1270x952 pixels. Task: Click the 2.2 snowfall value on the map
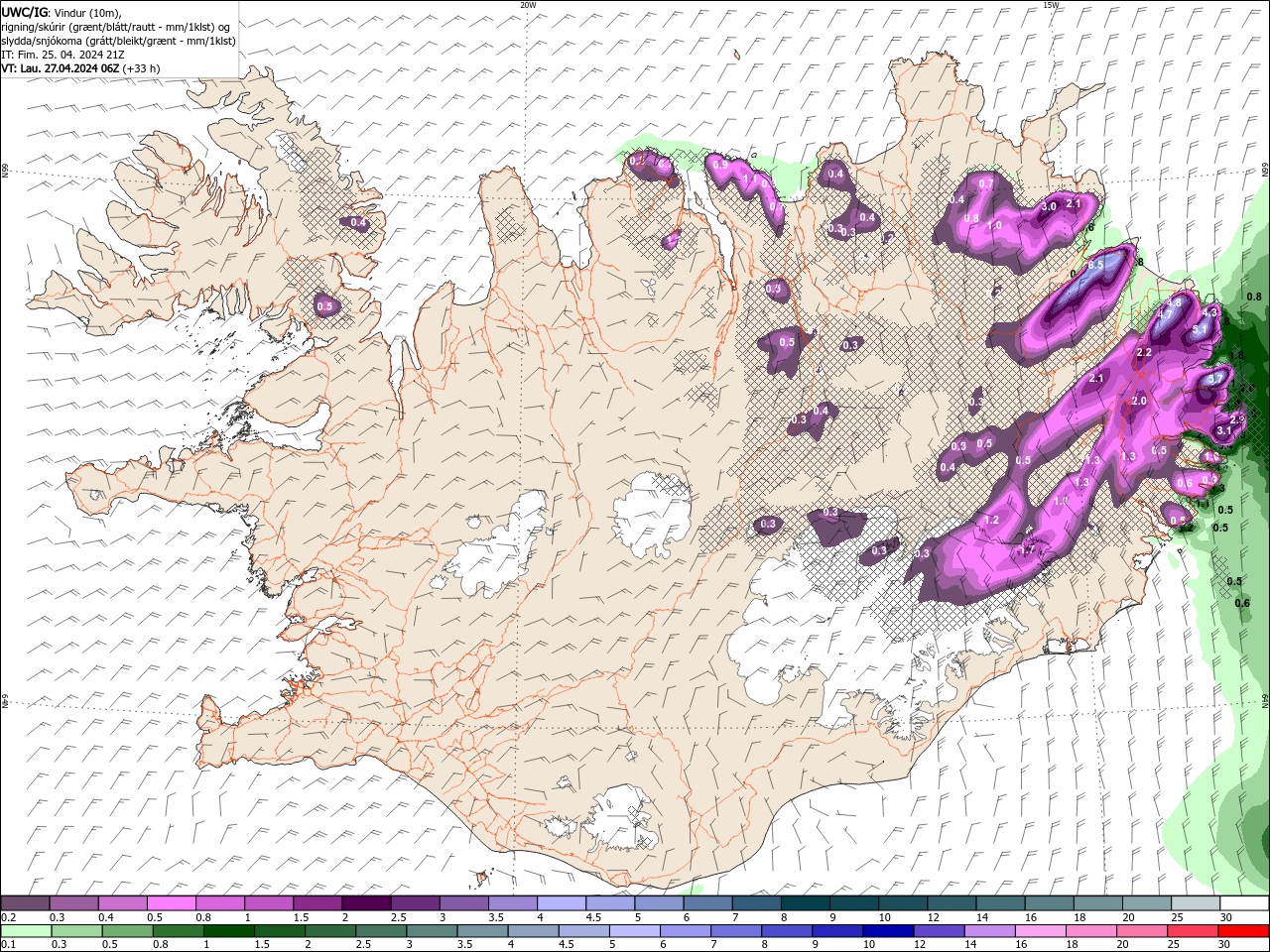pyautogui.click(x=1143, y=352)
